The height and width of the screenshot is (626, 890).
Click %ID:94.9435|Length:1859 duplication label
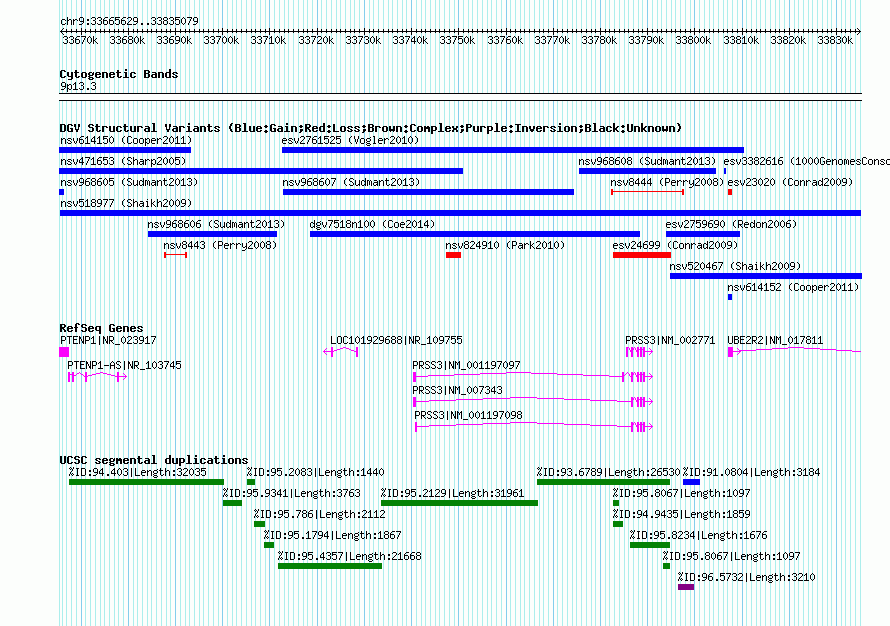(x=682, y=514)
